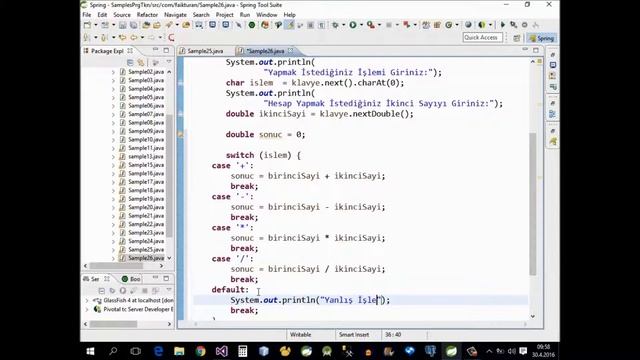This screenshot has width=640, height=360.
Task: Click the editor vertical scrollbar thumb
Action: (533, 204)
